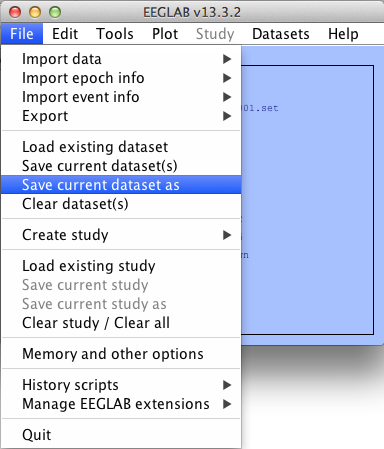This screenshot has height=449, width=384.
Task: Open the Help menu
Action: point(343,34)
